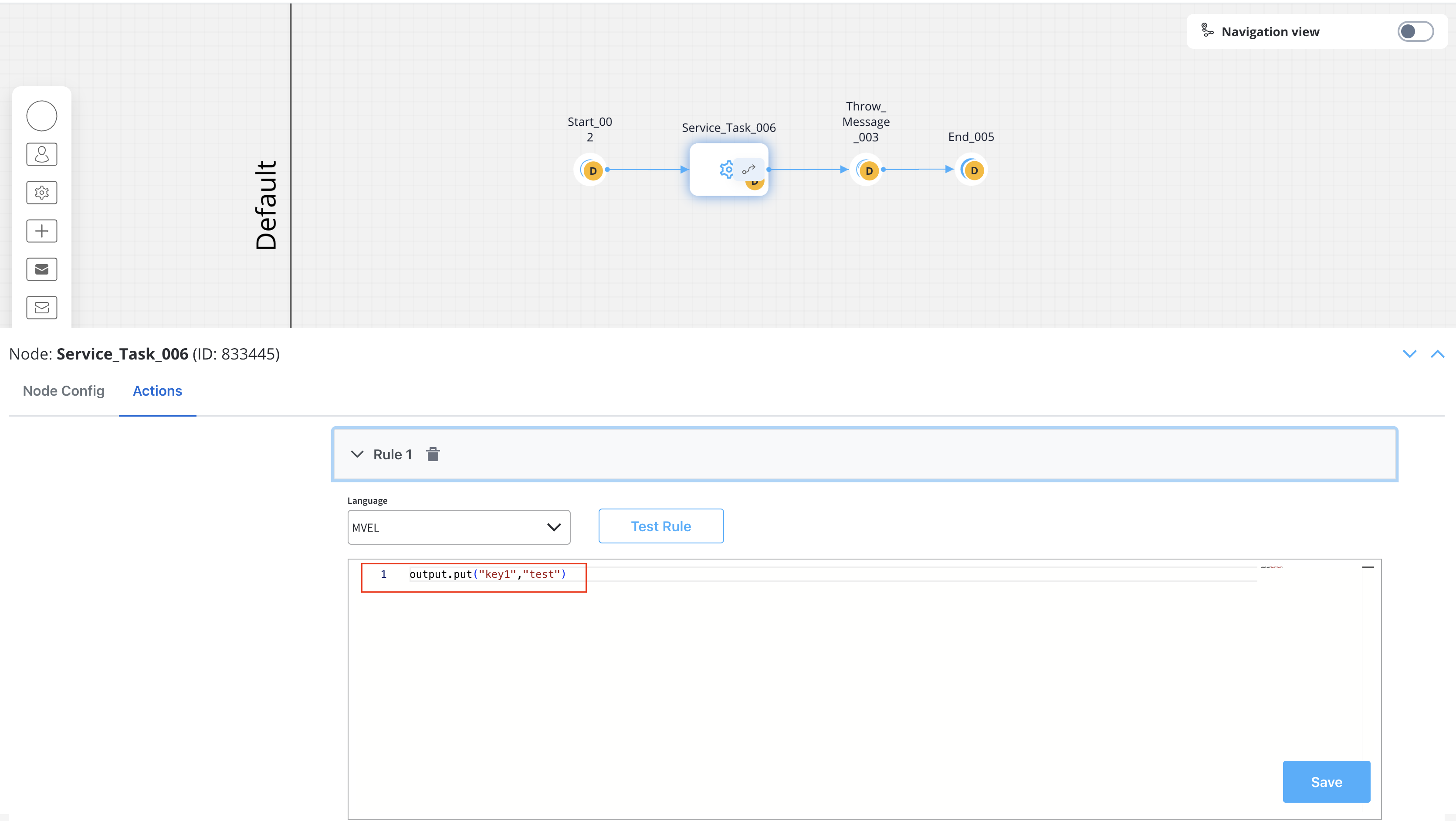The image size is (1456, 821).
Task: Expand the node panel with up chevron
Action: pyautogui.click(x=1437, y=354)
